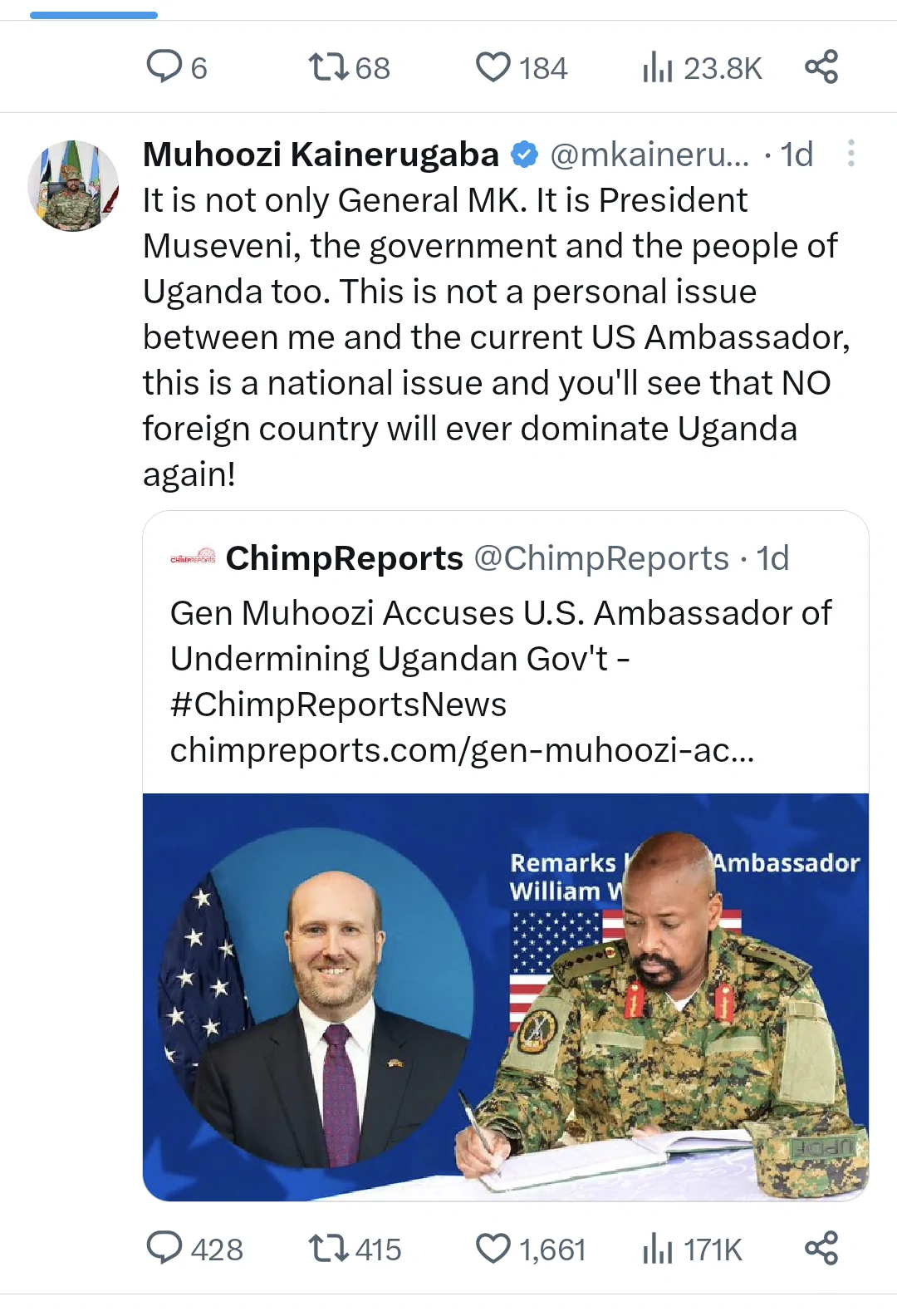
Task: Open the ambassador and general image
Action: 506,997
